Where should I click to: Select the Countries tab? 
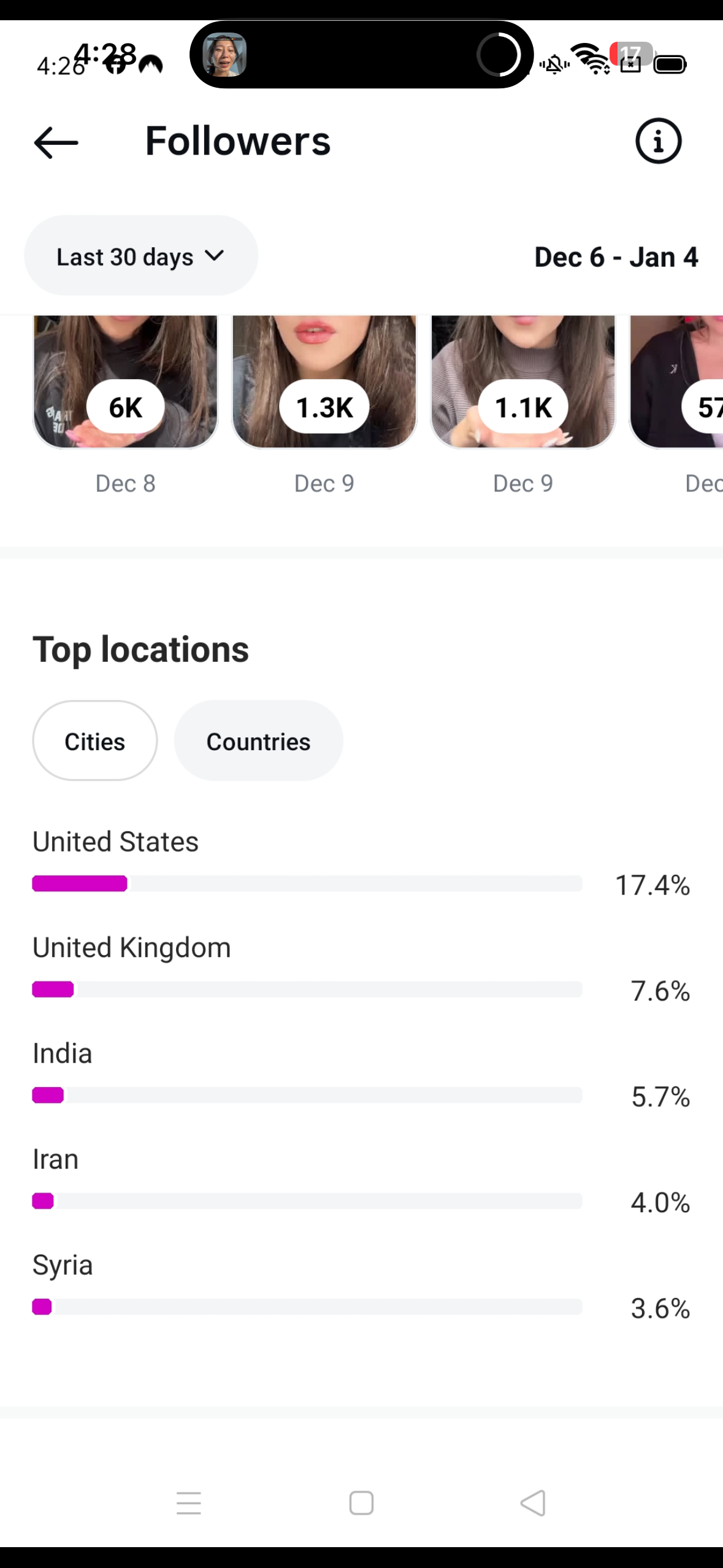pos(258,741)
